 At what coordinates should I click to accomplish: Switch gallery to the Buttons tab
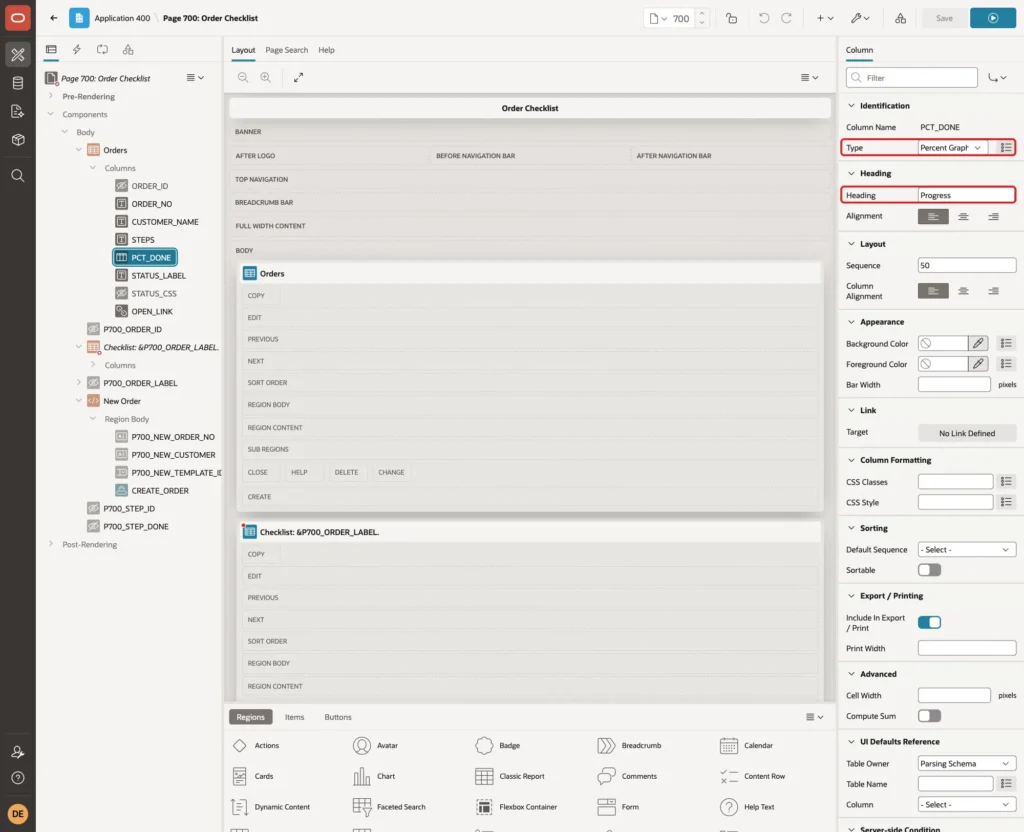[338, 717]
